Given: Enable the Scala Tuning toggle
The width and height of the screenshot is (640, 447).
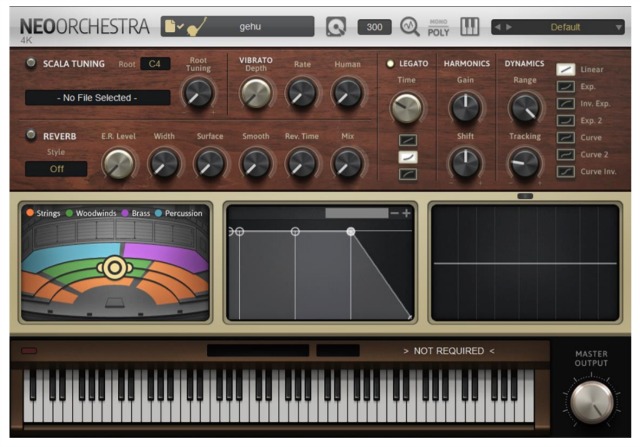Looking at the screenshot, I should click(31, 63).
